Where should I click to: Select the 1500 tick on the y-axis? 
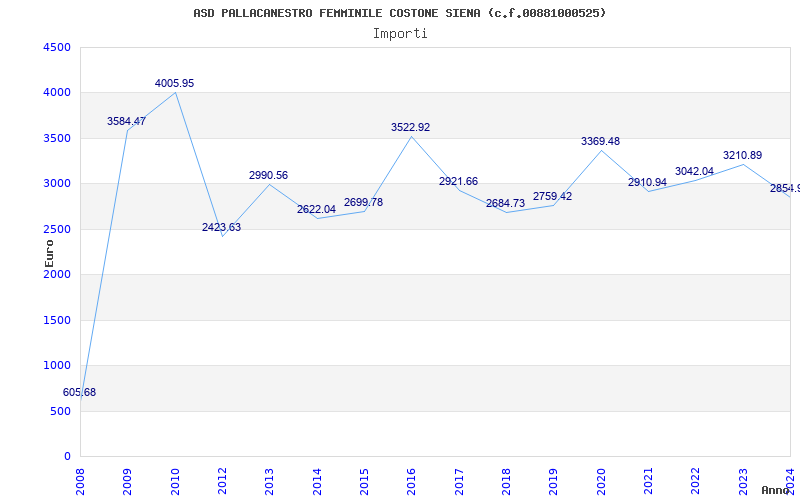point(57,320)
